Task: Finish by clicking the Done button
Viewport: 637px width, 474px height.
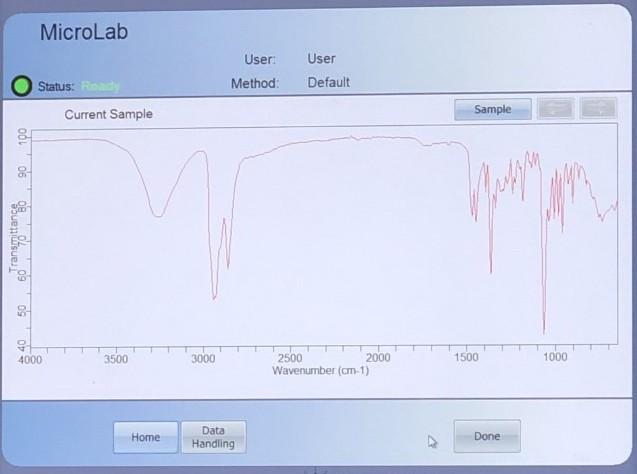Action: coord(487,436)
